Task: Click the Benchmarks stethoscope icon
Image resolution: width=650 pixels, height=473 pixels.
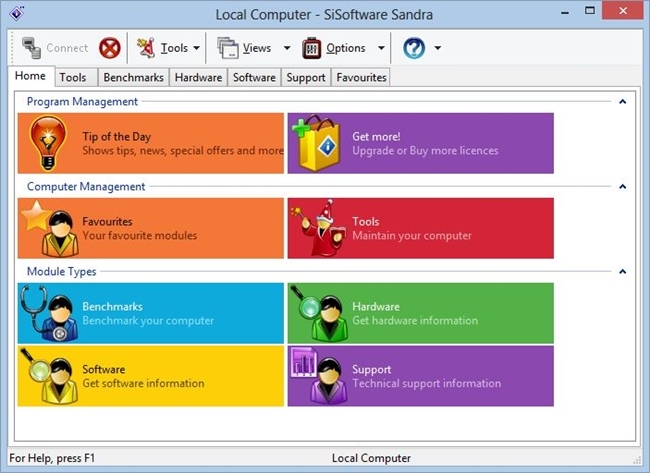Action: click(x=49, y=313)
